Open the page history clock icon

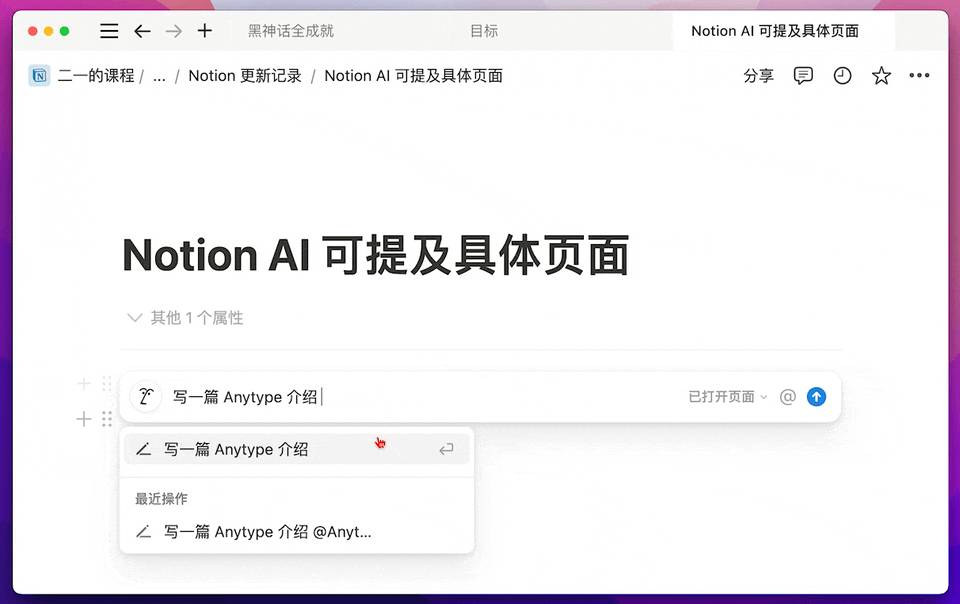(842, 76)
